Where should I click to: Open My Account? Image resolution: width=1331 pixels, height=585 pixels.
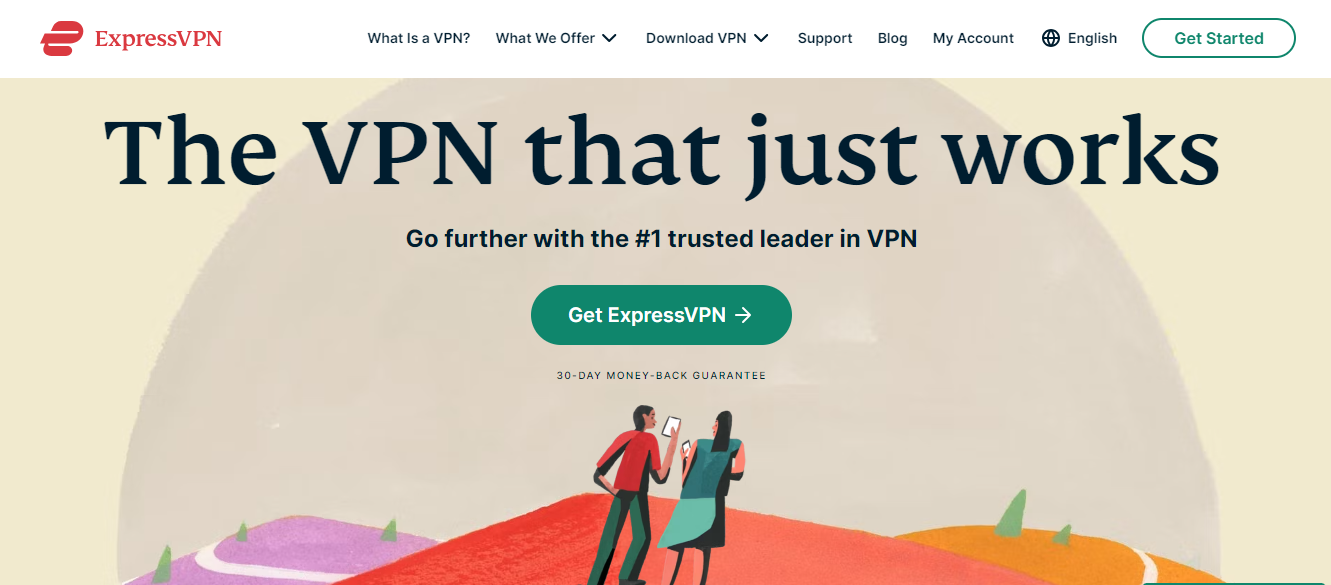pos(973,38)
